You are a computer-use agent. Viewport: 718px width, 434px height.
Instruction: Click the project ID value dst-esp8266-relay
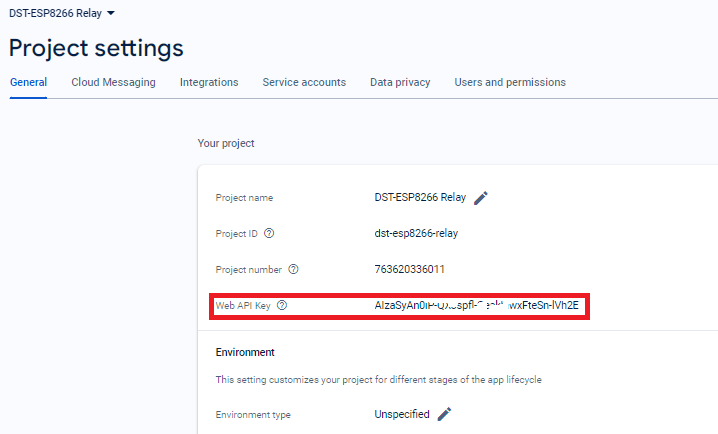(416, 234)
